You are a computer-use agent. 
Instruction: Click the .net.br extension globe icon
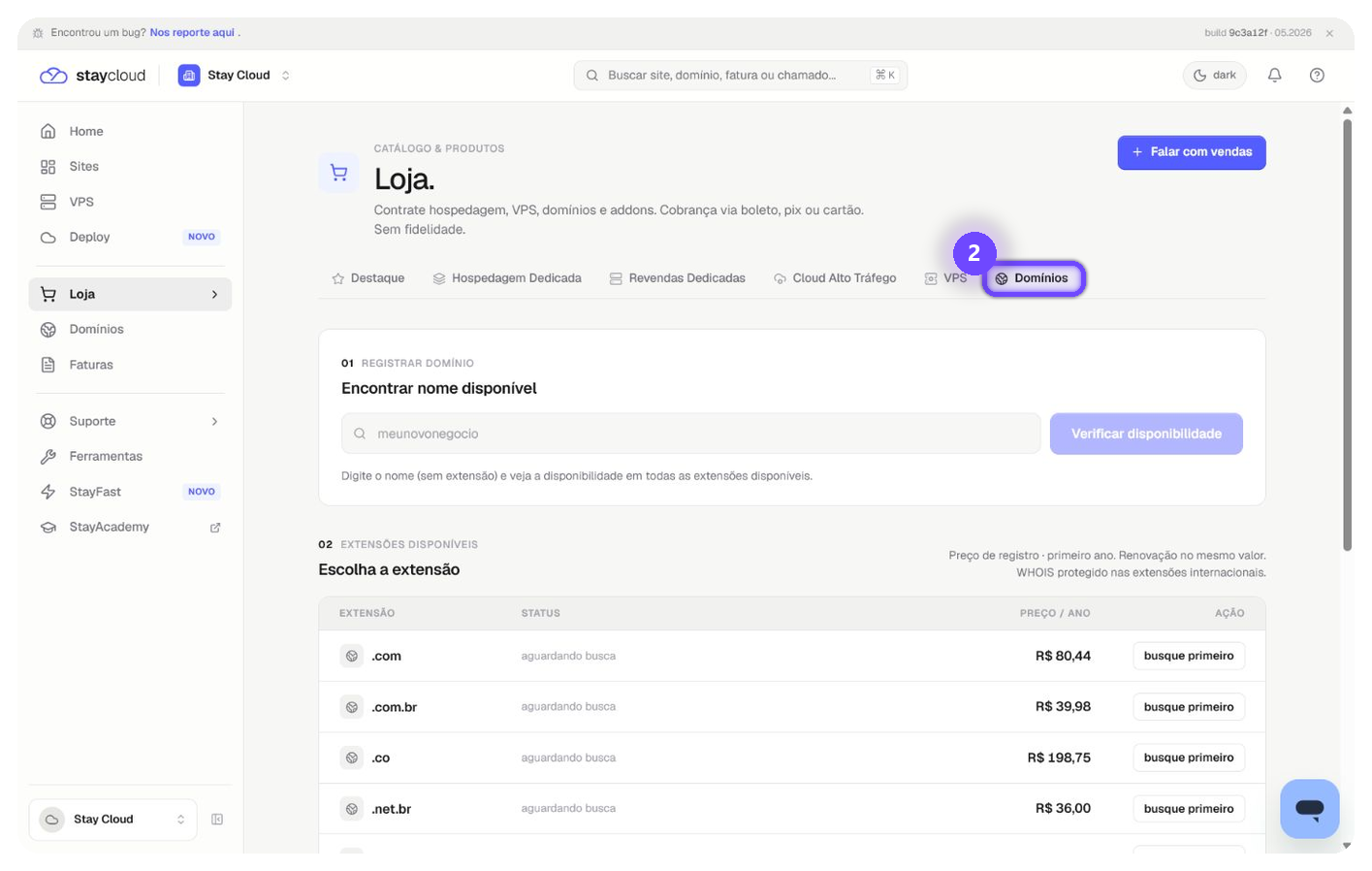[x=352, y=809]
